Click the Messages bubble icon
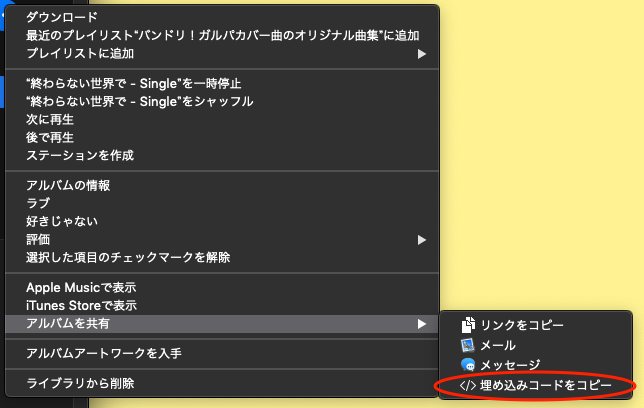644x408 pixels. (468, 365)
